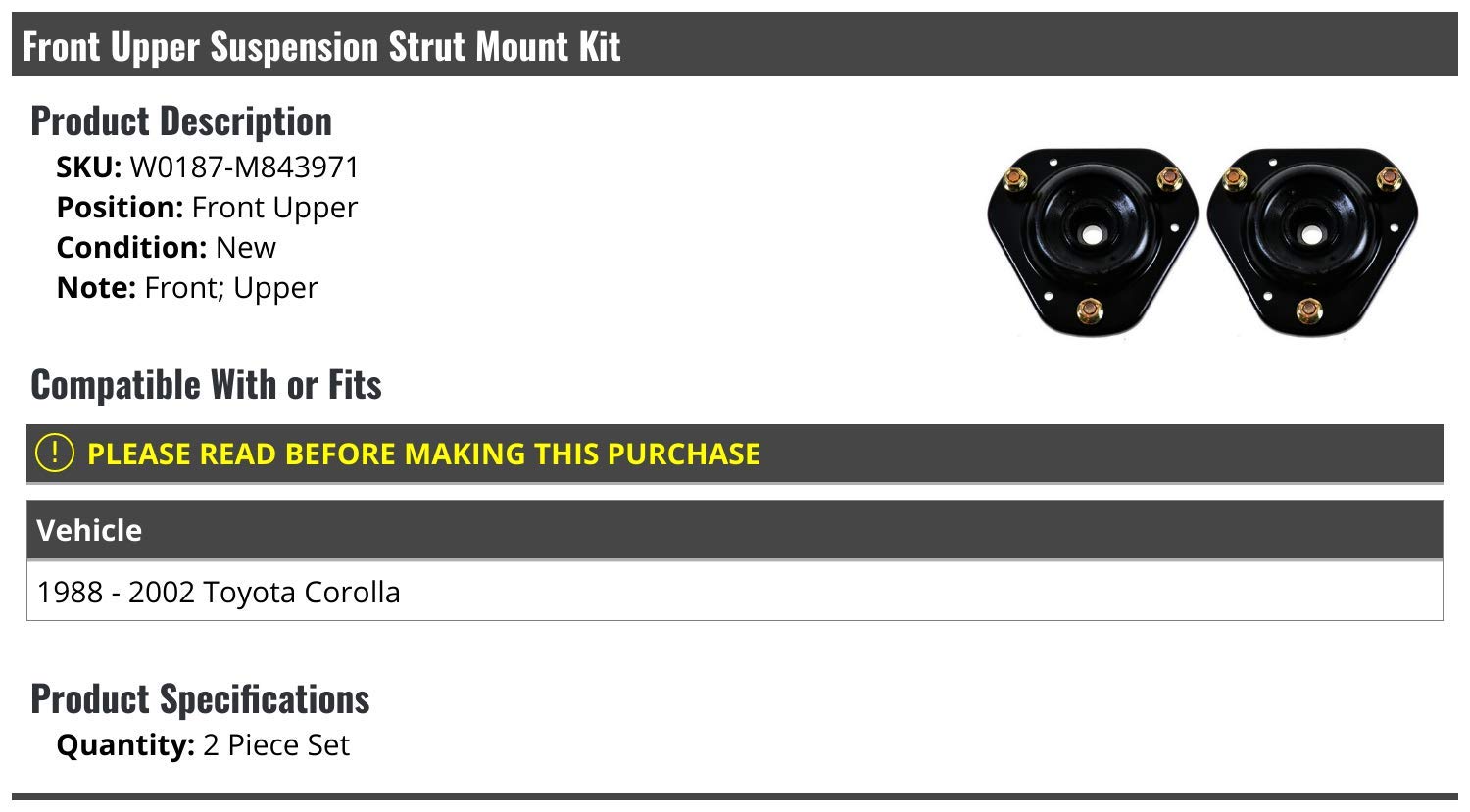Click the SKU number W0187-M843971
Image resolution: width=1470 pixels, height=812 pixels.
click(245, 167)
